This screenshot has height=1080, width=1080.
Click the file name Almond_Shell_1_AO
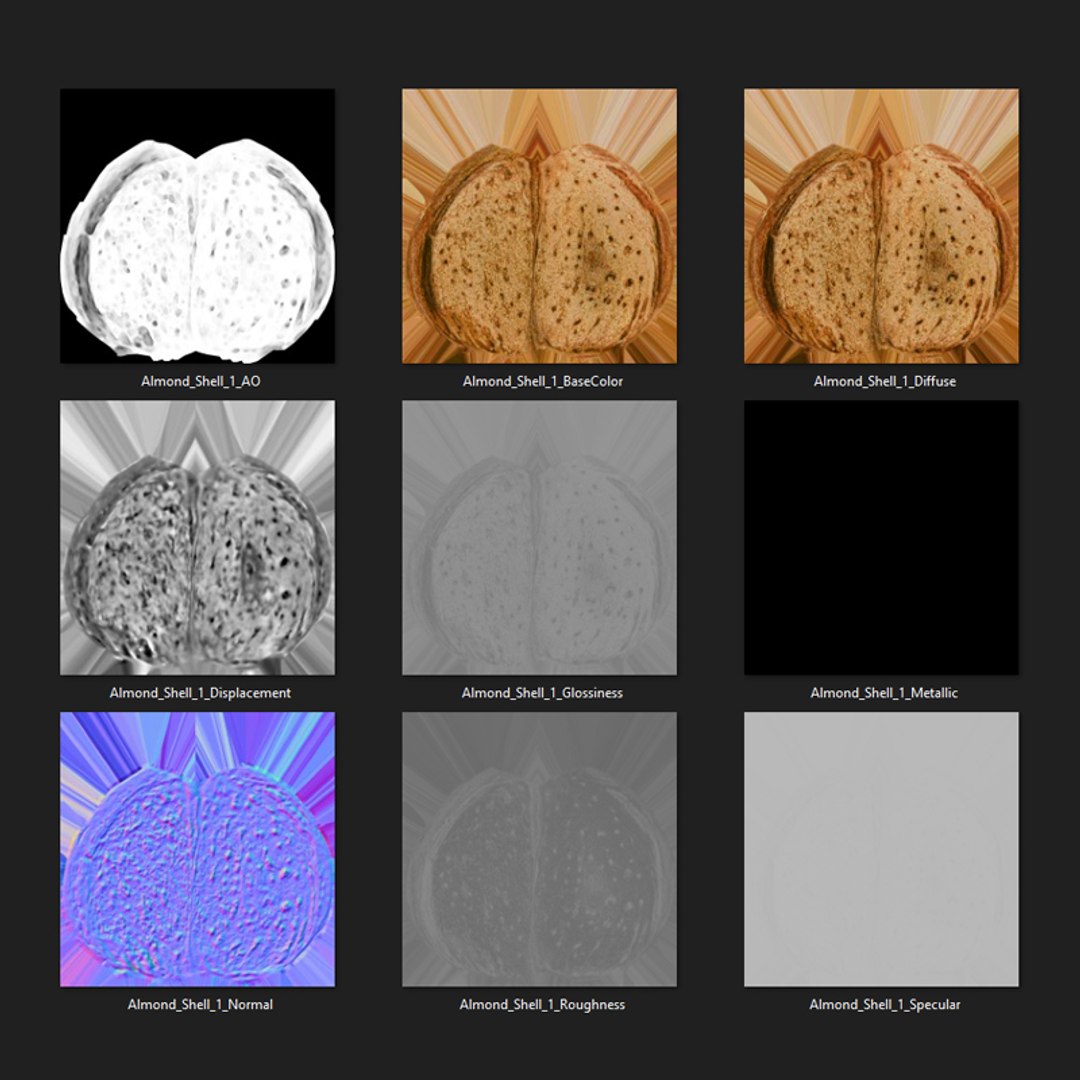(200, 381)
